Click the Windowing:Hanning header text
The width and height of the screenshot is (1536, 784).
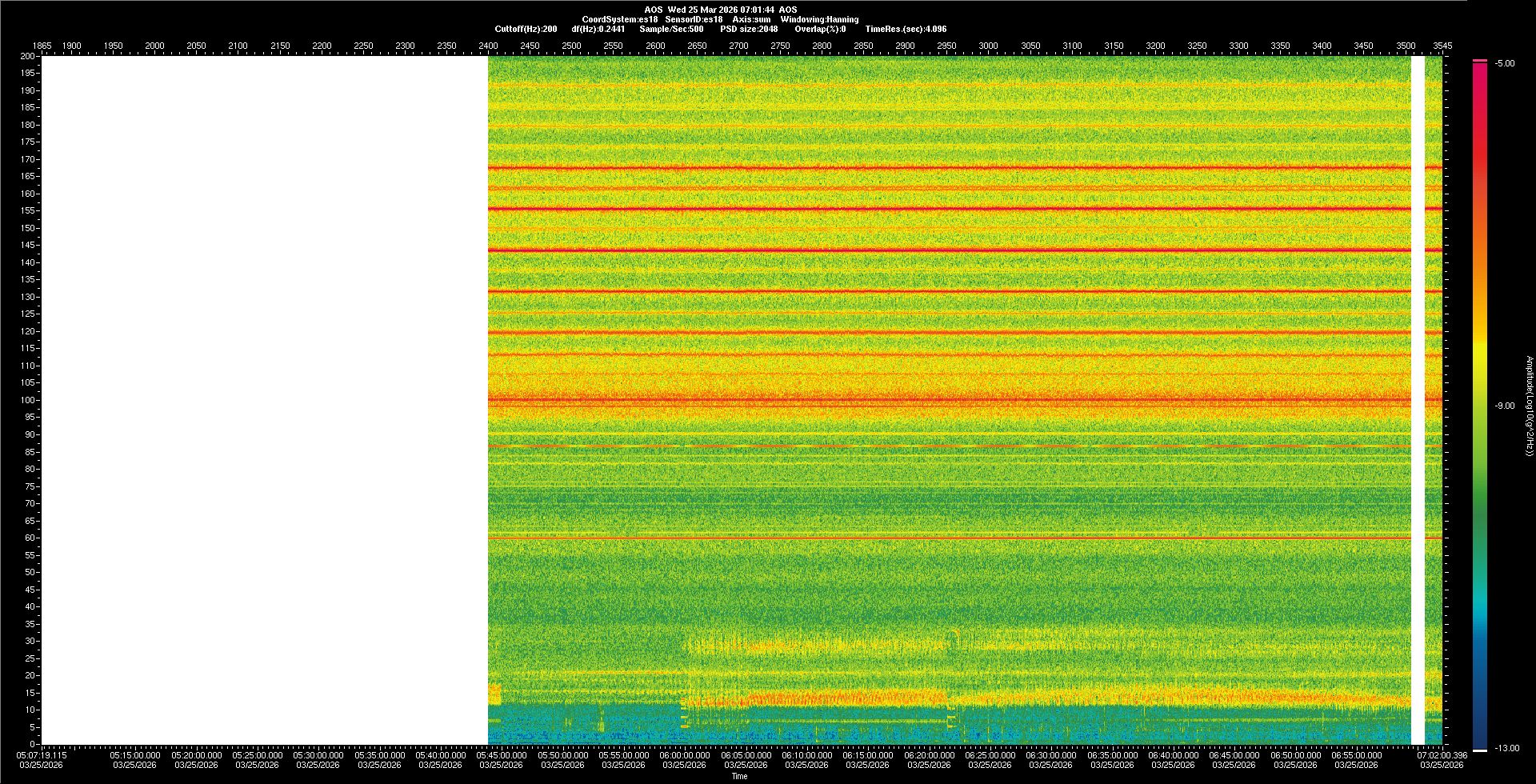(x=819, y=19)
